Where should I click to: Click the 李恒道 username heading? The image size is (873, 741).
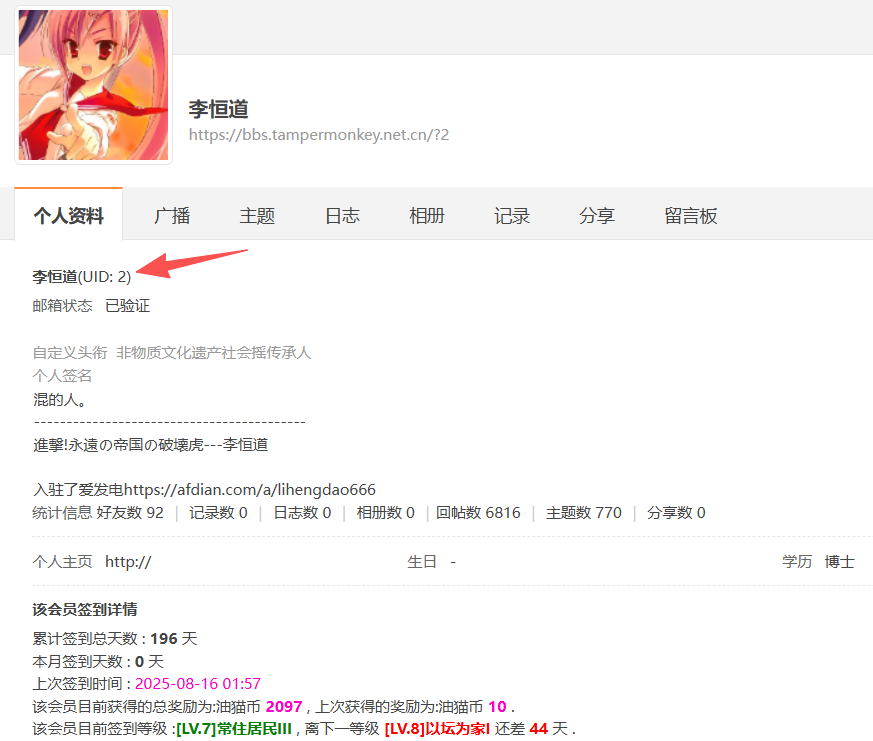coord(218,109)
